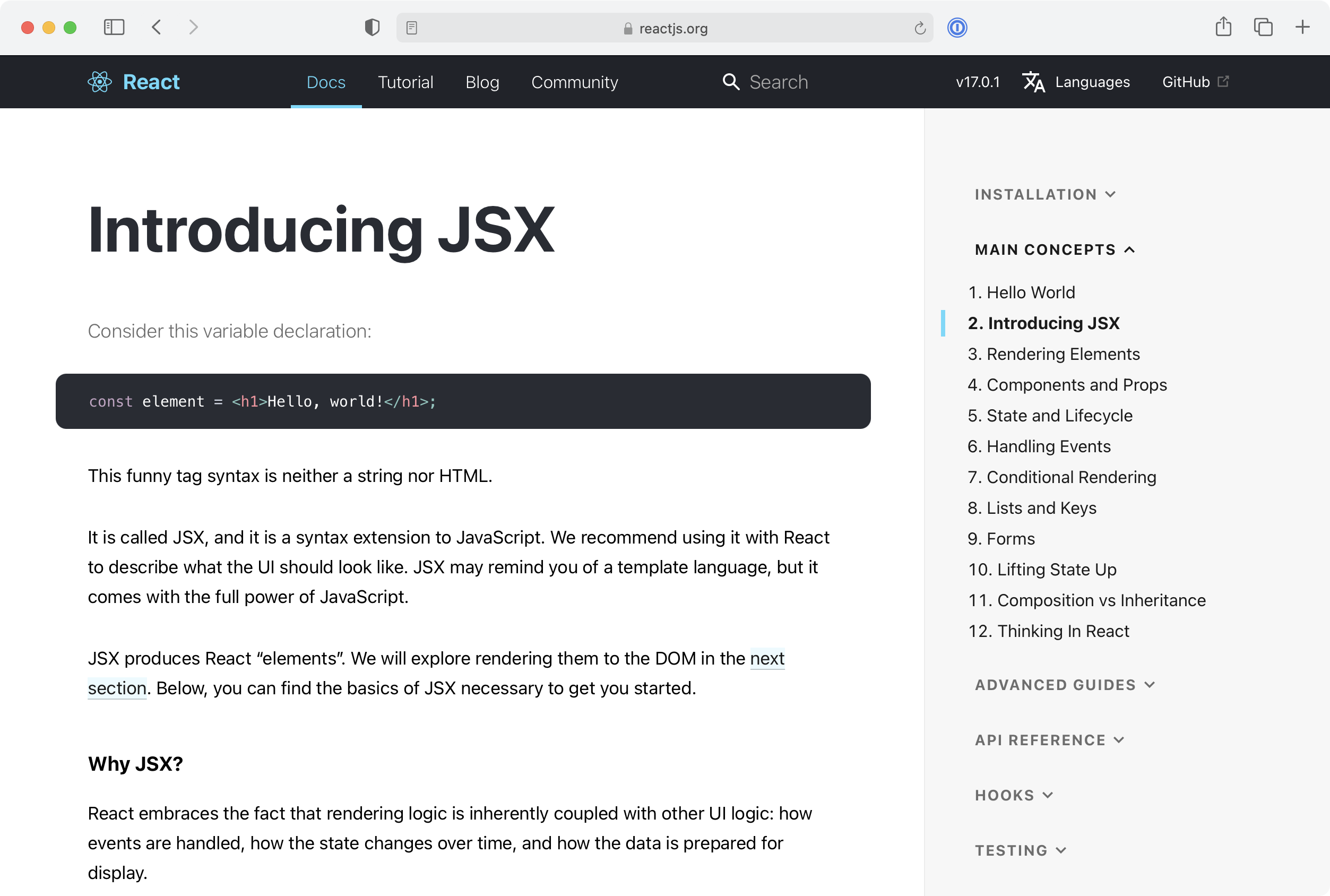Screen dimensions: 1330x896
Task: Expand the Advanced Guides section
Action: point(1065,685)
